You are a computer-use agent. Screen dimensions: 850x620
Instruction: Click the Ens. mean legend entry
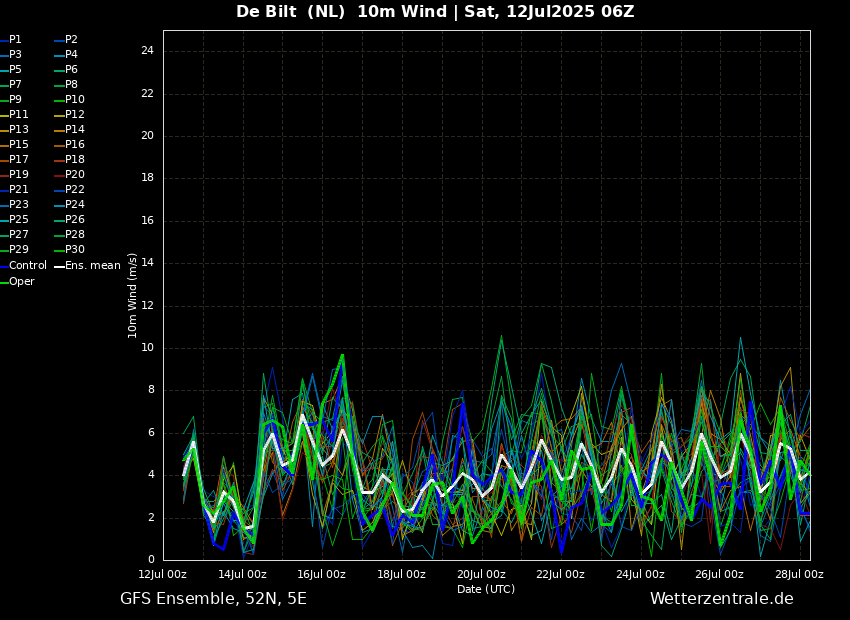pyautogui.click(x=92, y=266)
